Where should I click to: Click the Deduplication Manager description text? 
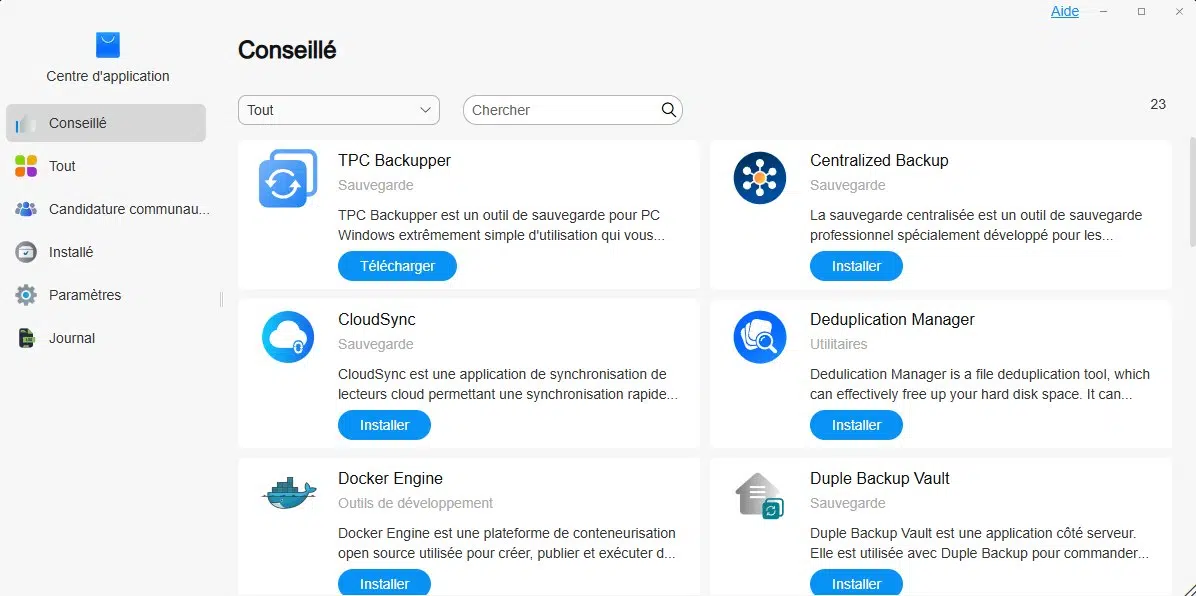(x=979, y=385)
